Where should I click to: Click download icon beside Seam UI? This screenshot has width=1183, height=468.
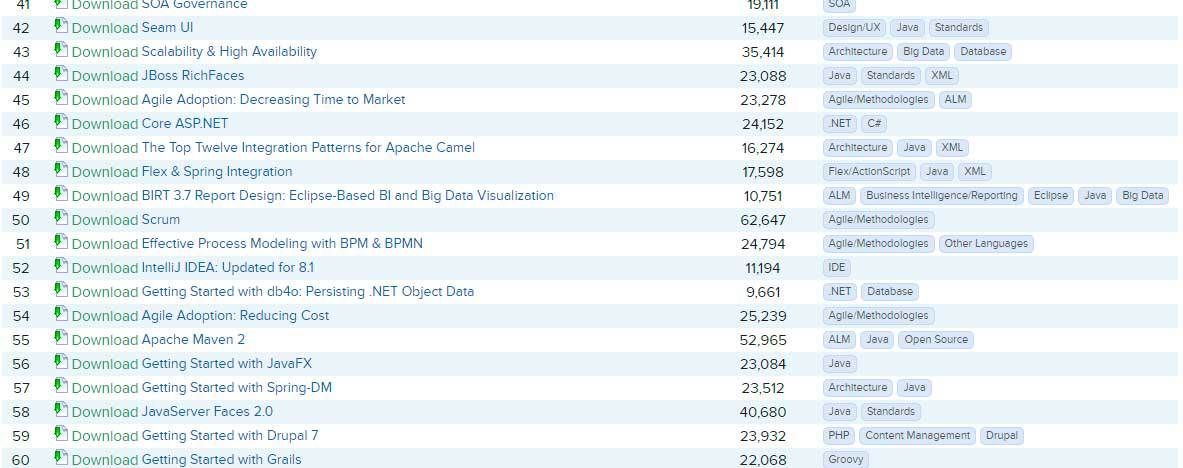tap(61, 26)
